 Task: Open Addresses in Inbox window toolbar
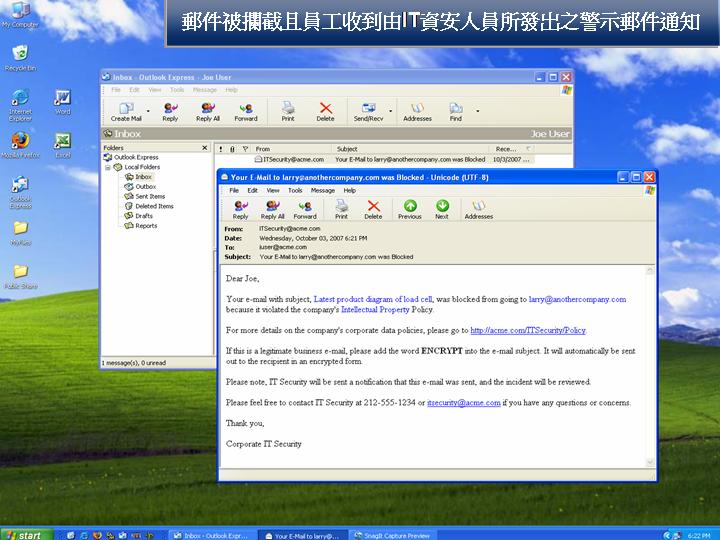[417, 112]
